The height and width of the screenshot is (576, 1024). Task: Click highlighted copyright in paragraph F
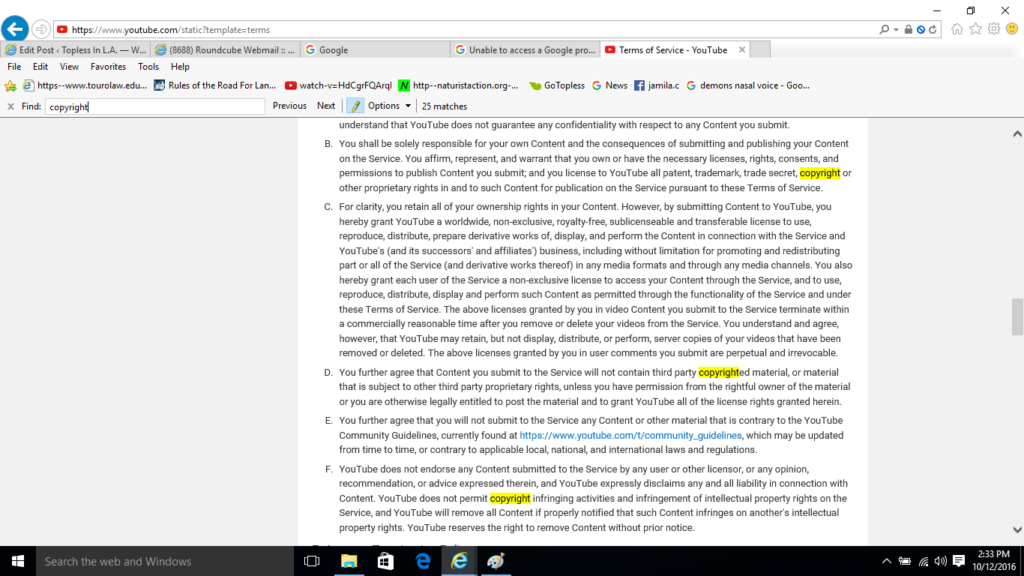(x=510, y=498)
